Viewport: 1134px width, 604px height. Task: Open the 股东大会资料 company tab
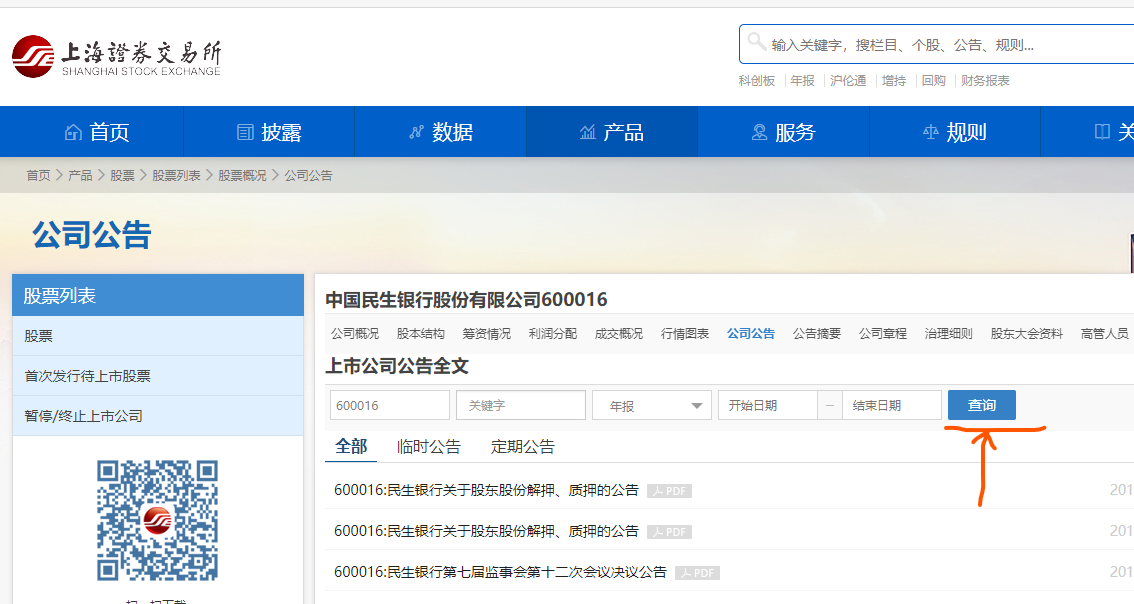click(x=1026, y=333)
